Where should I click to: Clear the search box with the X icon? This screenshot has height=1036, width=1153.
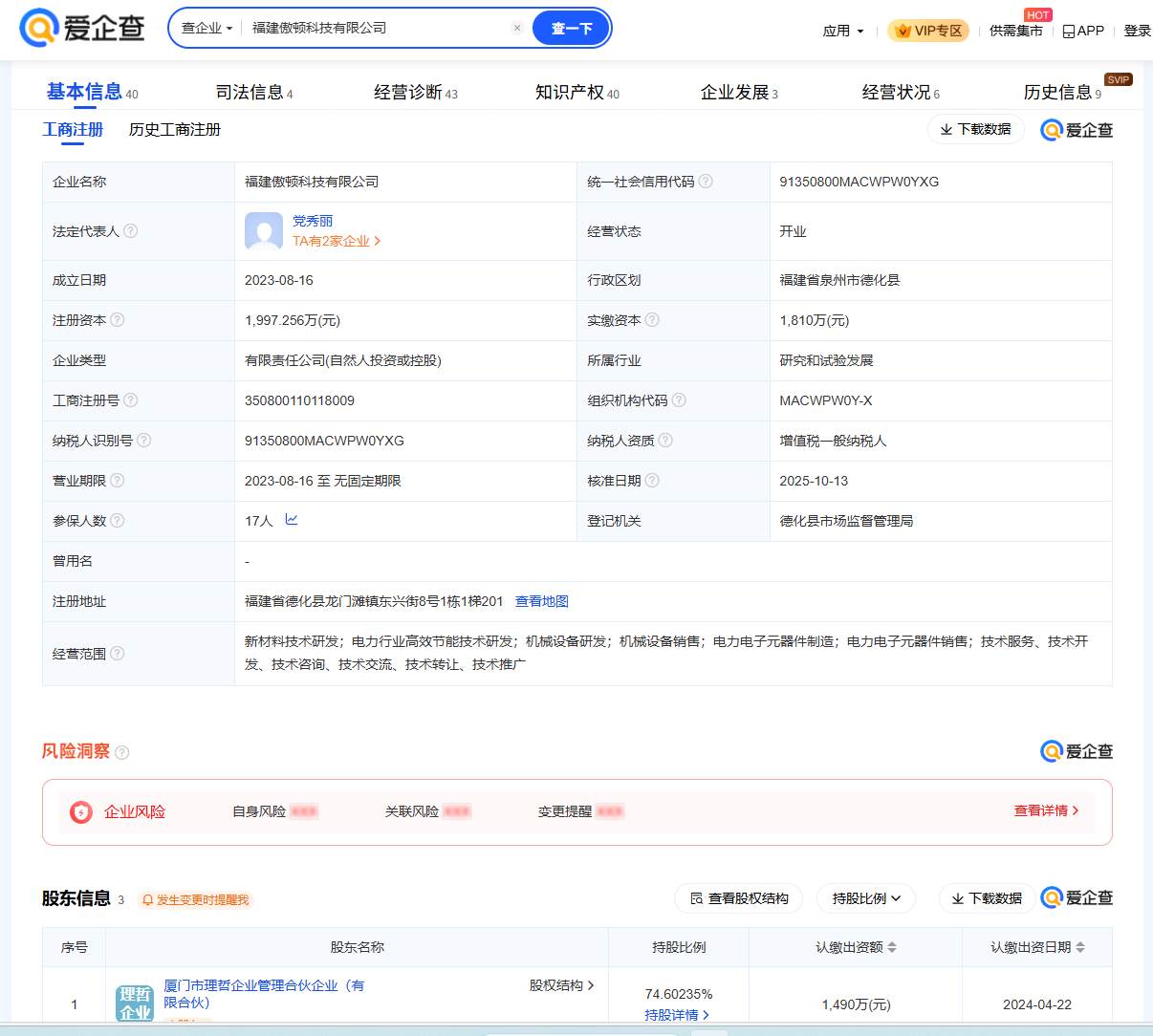tap(517, 28)
